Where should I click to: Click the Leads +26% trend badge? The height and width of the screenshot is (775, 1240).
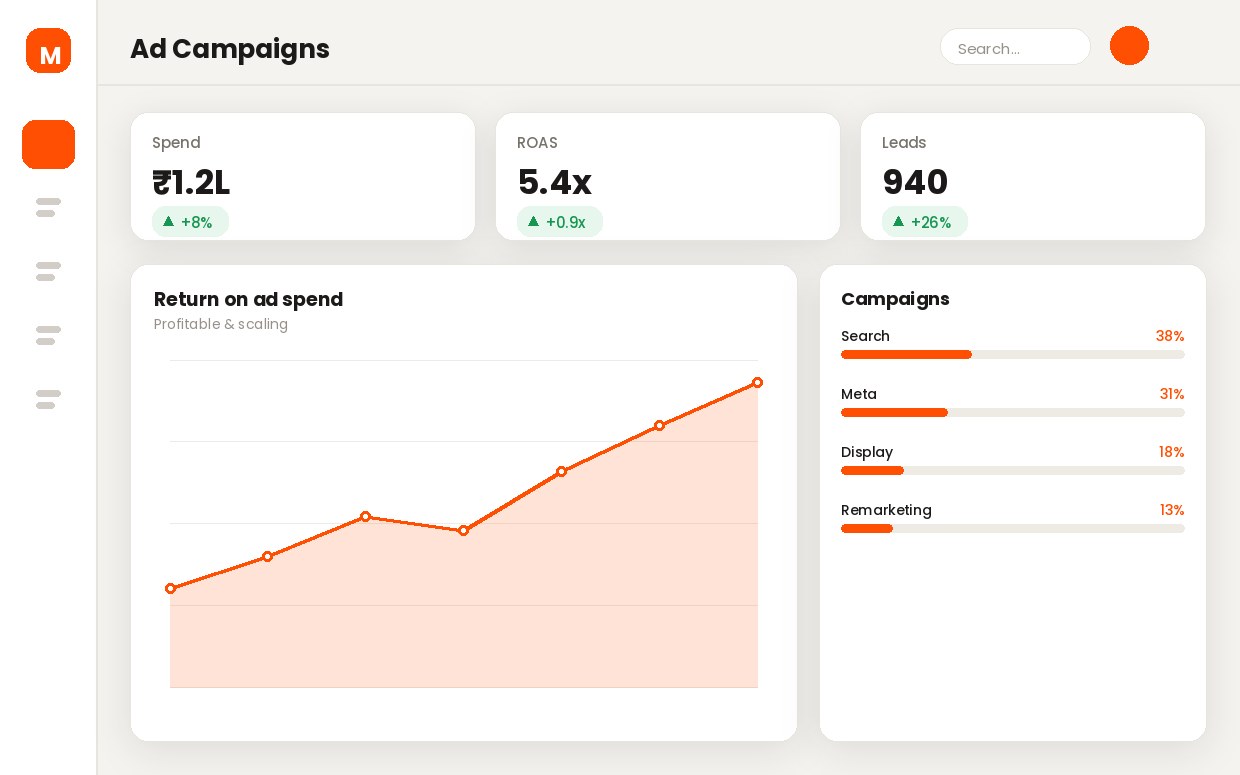point(924,222)
